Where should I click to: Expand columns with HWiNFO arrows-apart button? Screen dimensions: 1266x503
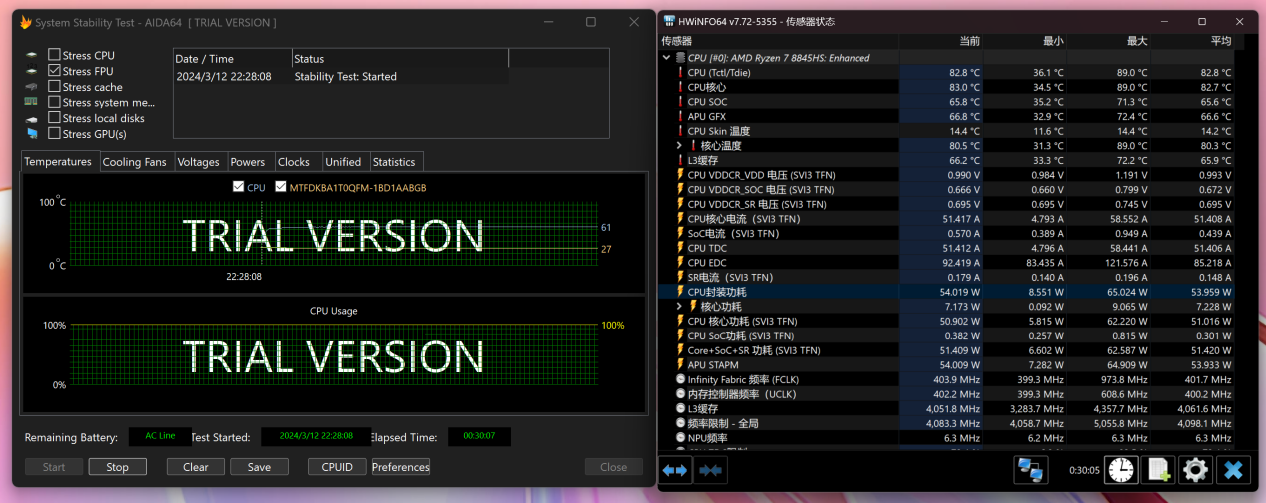pyautogui.click(x=676, y=469)
